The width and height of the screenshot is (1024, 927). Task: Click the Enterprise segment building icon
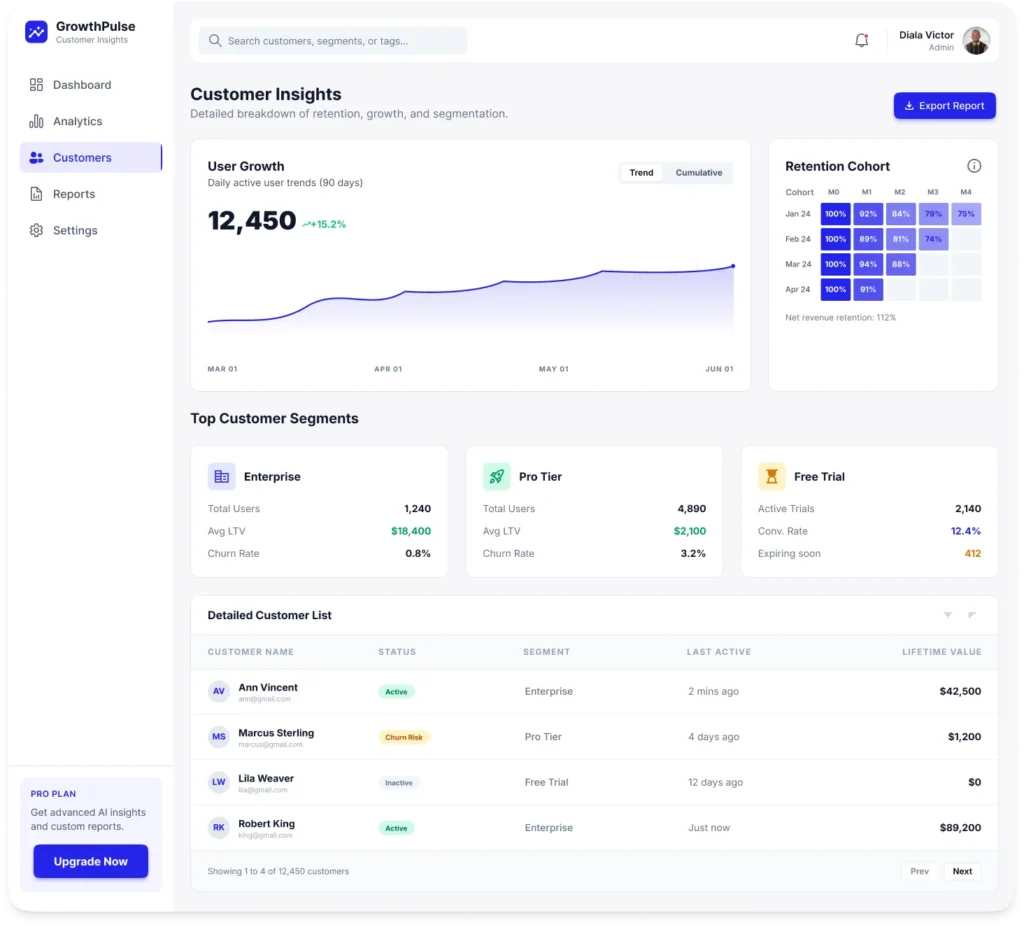pyautogui.click(x=223, y=476)
